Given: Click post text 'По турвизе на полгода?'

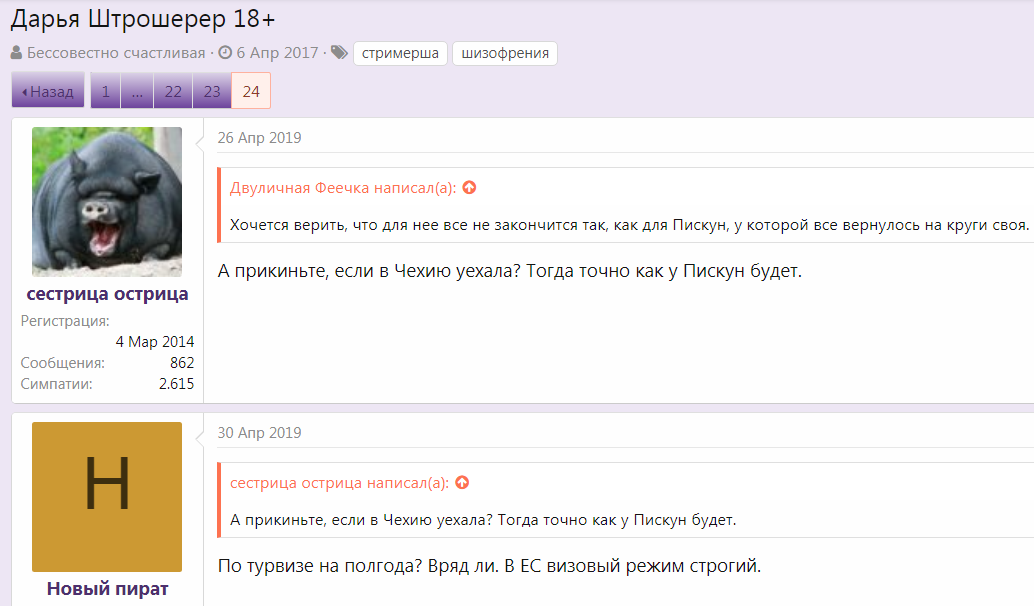Looking at the screenshot, I should point(320,566).
